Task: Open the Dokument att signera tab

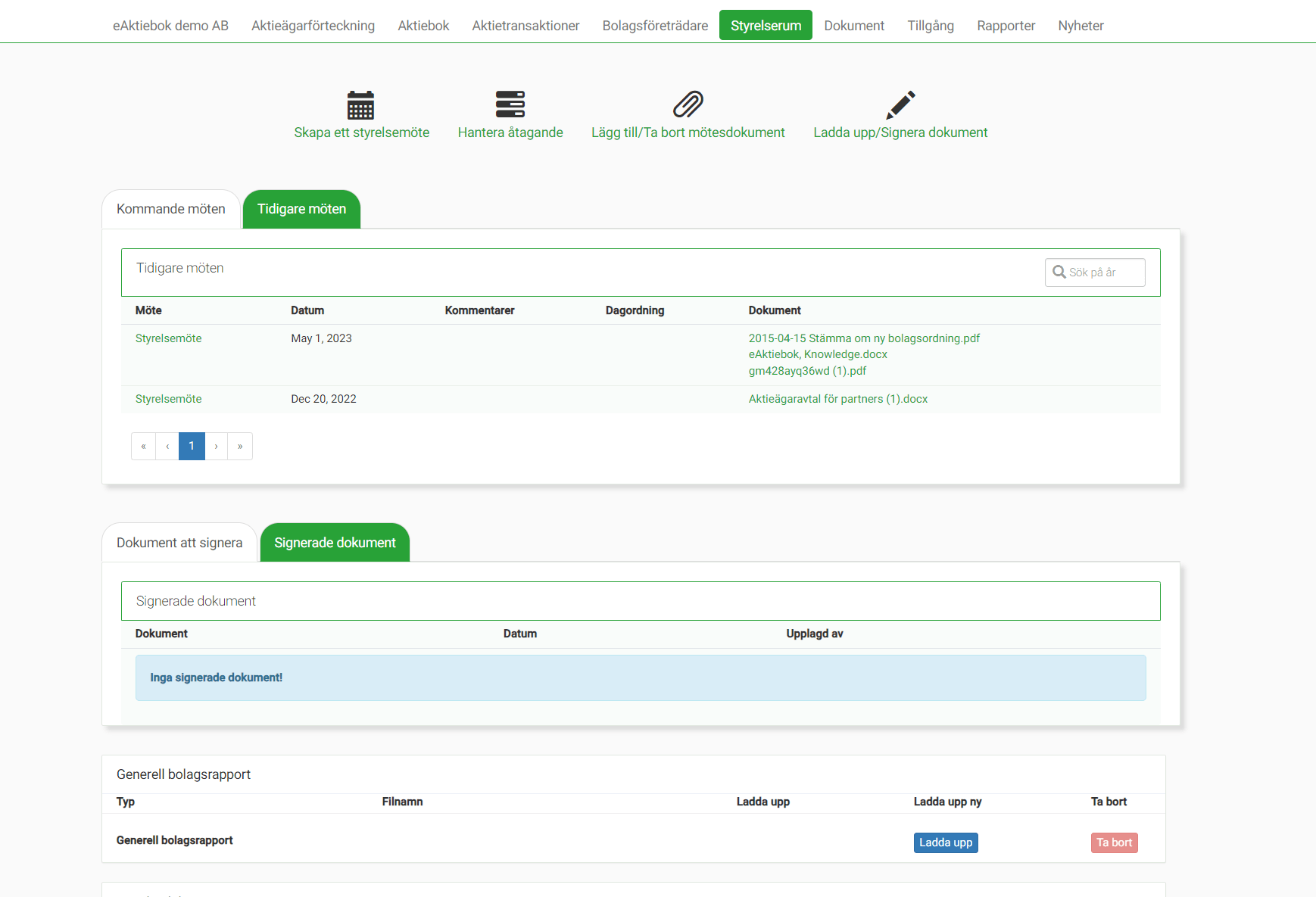Action: tap(179, 543)
